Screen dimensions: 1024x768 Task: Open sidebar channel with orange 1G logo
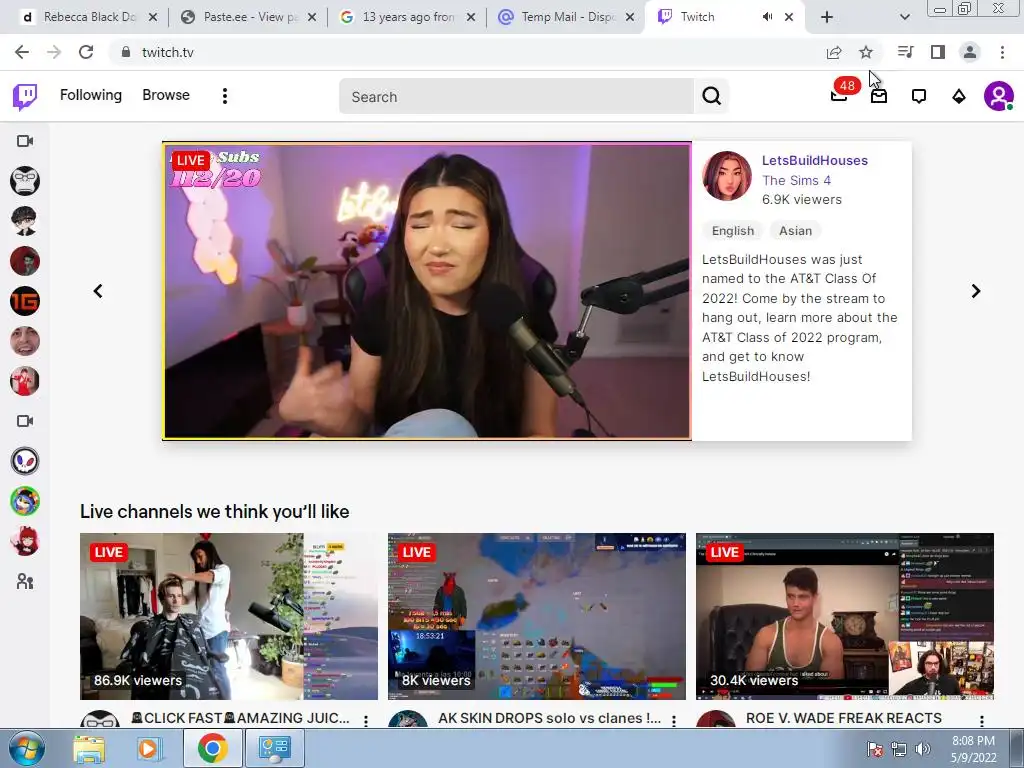click(25, 301)
